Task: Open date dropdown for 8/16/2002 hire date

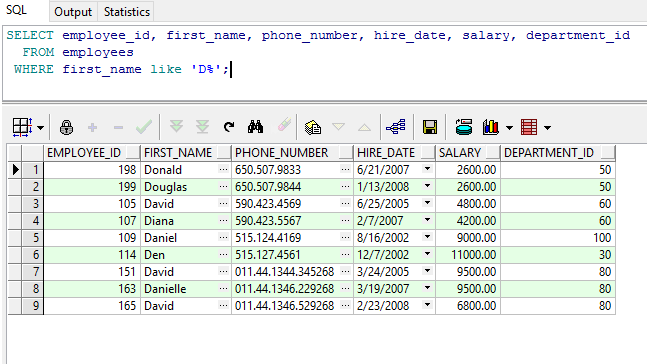Action: tap(427, 236)
